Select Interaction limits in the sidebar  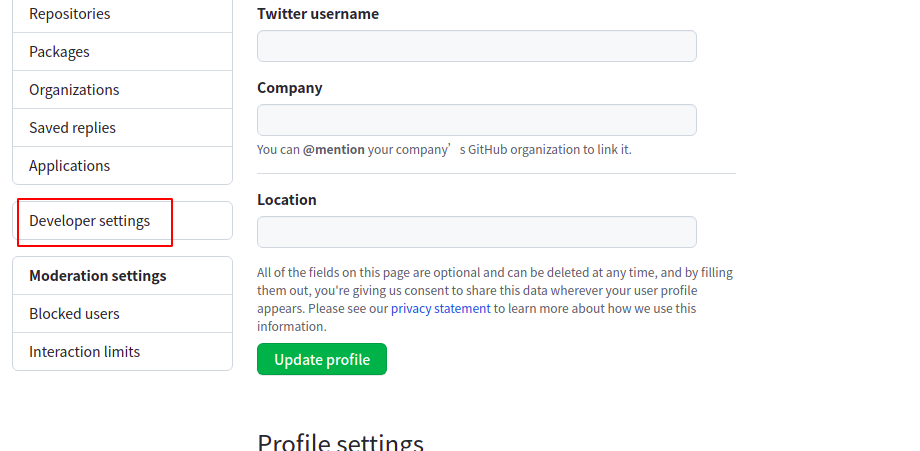(84, 352)
